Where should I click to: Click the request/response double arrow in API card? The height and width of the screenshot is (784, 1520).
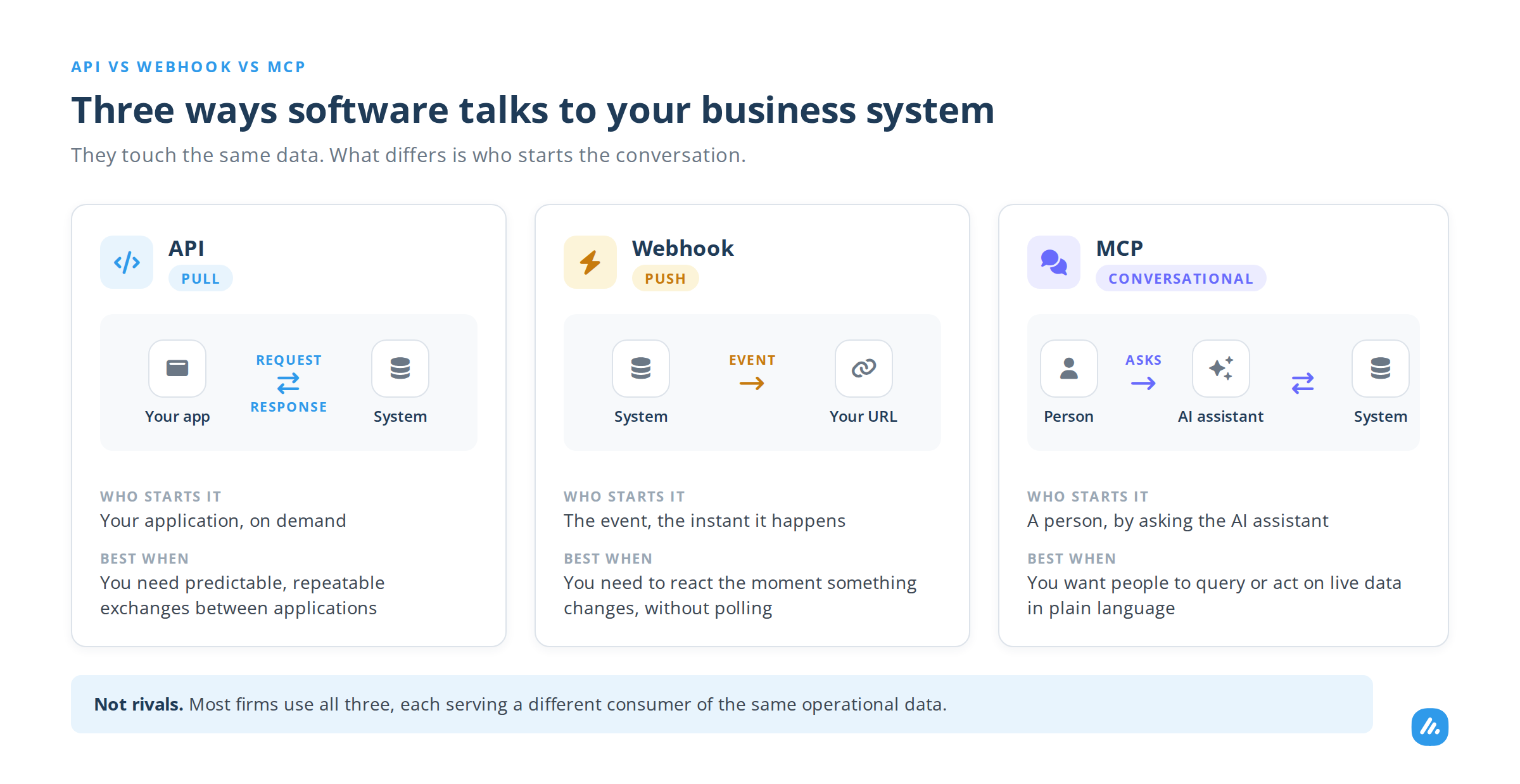click(288, 383)
